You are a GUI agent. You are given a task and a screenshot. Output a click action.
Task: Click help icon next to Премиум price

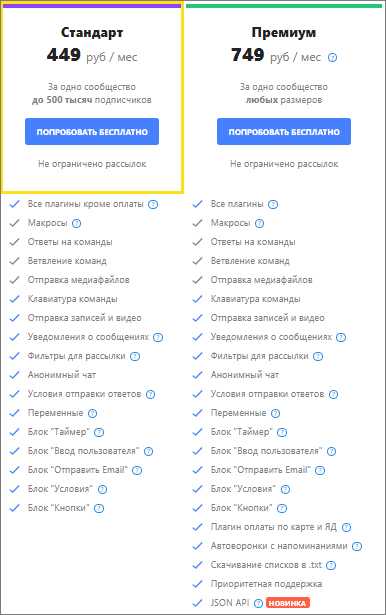click(x=332, y=58)
